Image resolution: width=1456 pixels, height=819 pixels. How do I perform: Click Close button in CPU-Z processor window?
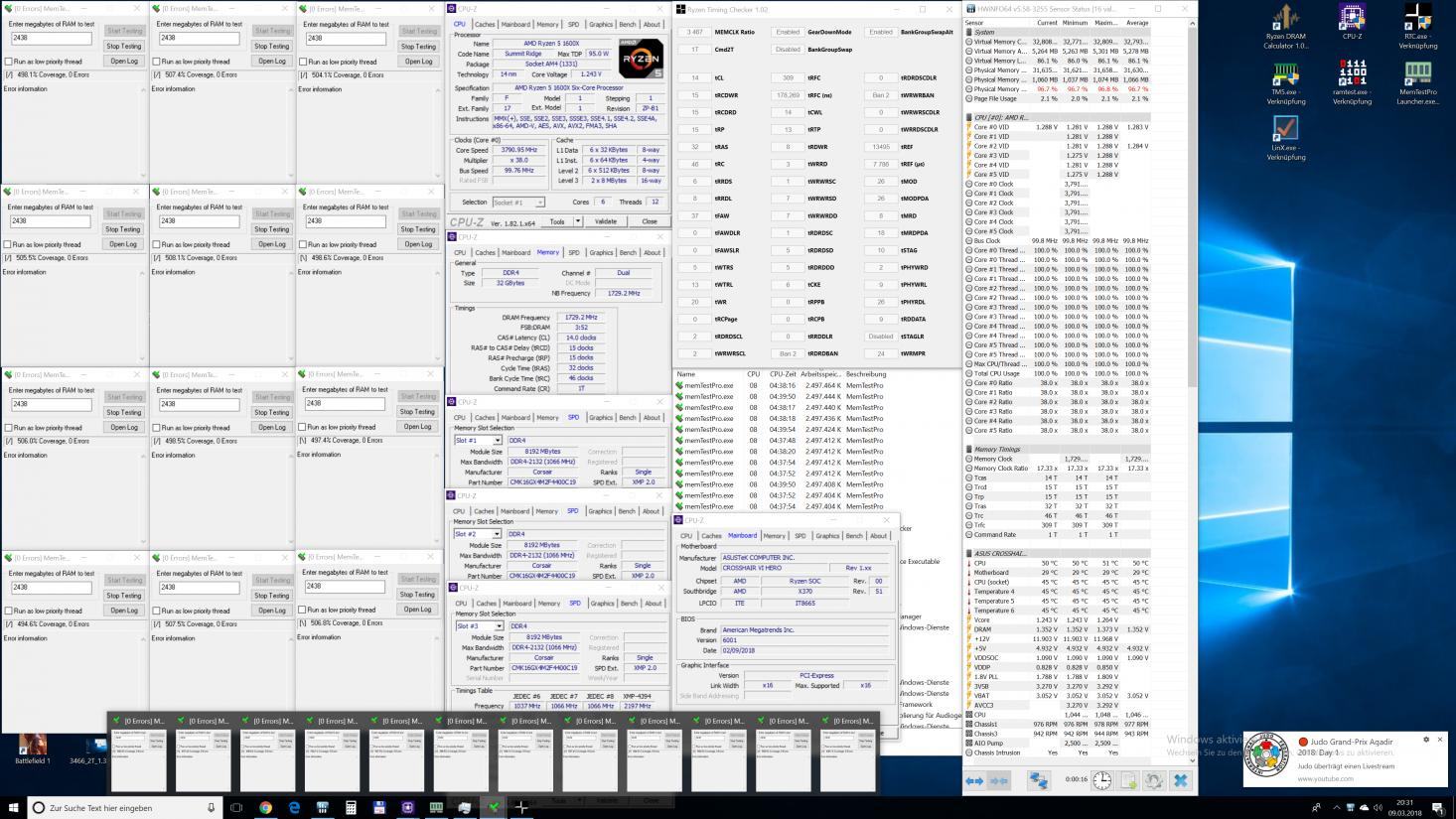click(x=650, y=221)
